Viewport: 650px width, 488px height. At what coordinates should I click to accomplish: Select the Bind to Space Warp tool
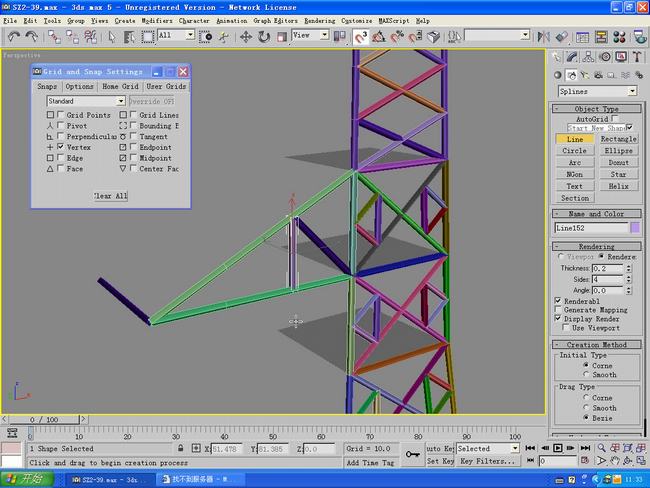point(90,37)
